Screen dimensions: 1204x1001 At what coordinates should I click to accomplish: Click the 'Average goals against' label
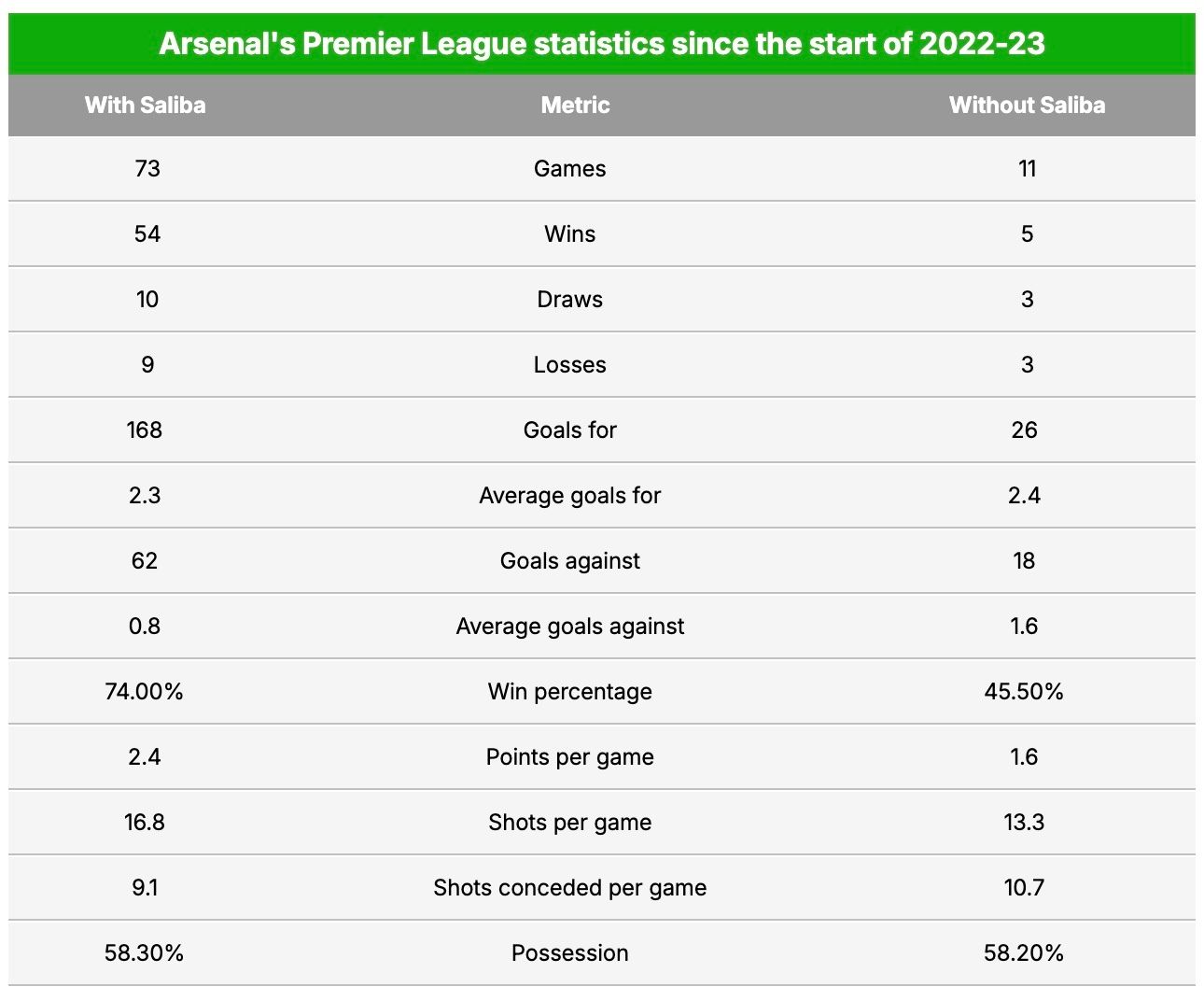(x=569, y=626)
